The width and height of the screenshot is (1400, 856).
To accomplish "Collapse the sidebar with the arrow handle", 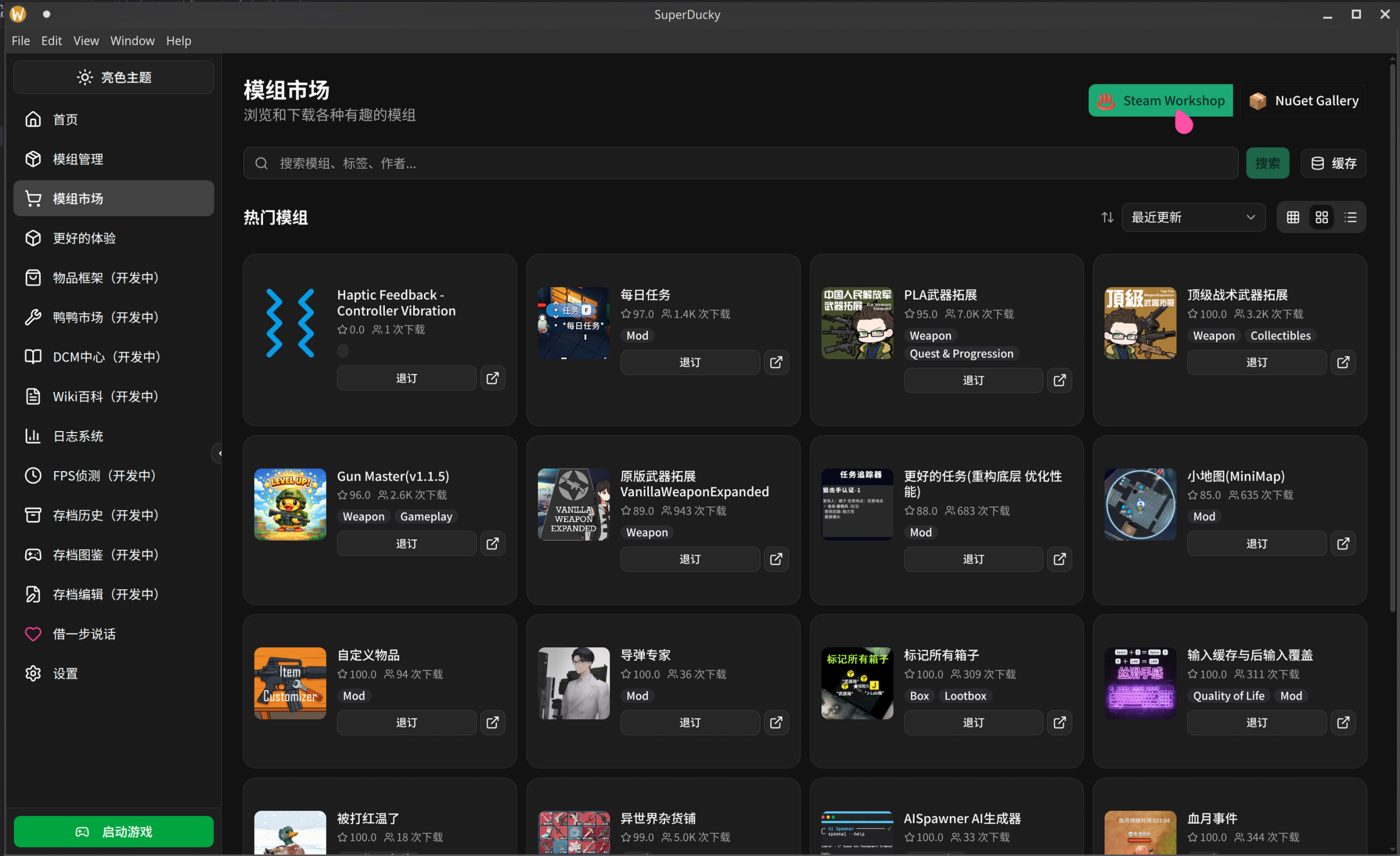I will click(219, 453).
